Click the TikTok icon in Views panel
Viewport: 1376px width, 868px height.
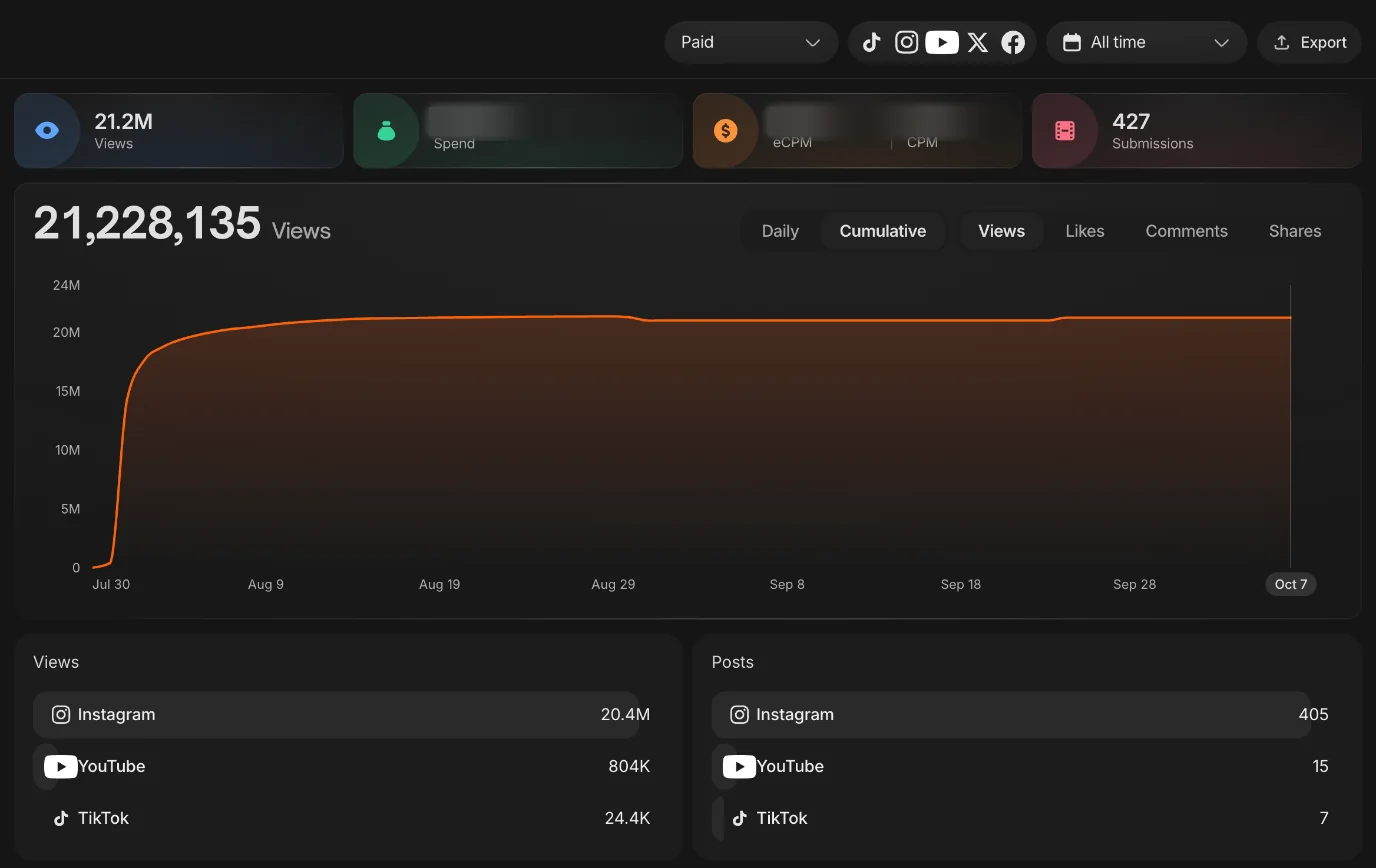[61, 818]
